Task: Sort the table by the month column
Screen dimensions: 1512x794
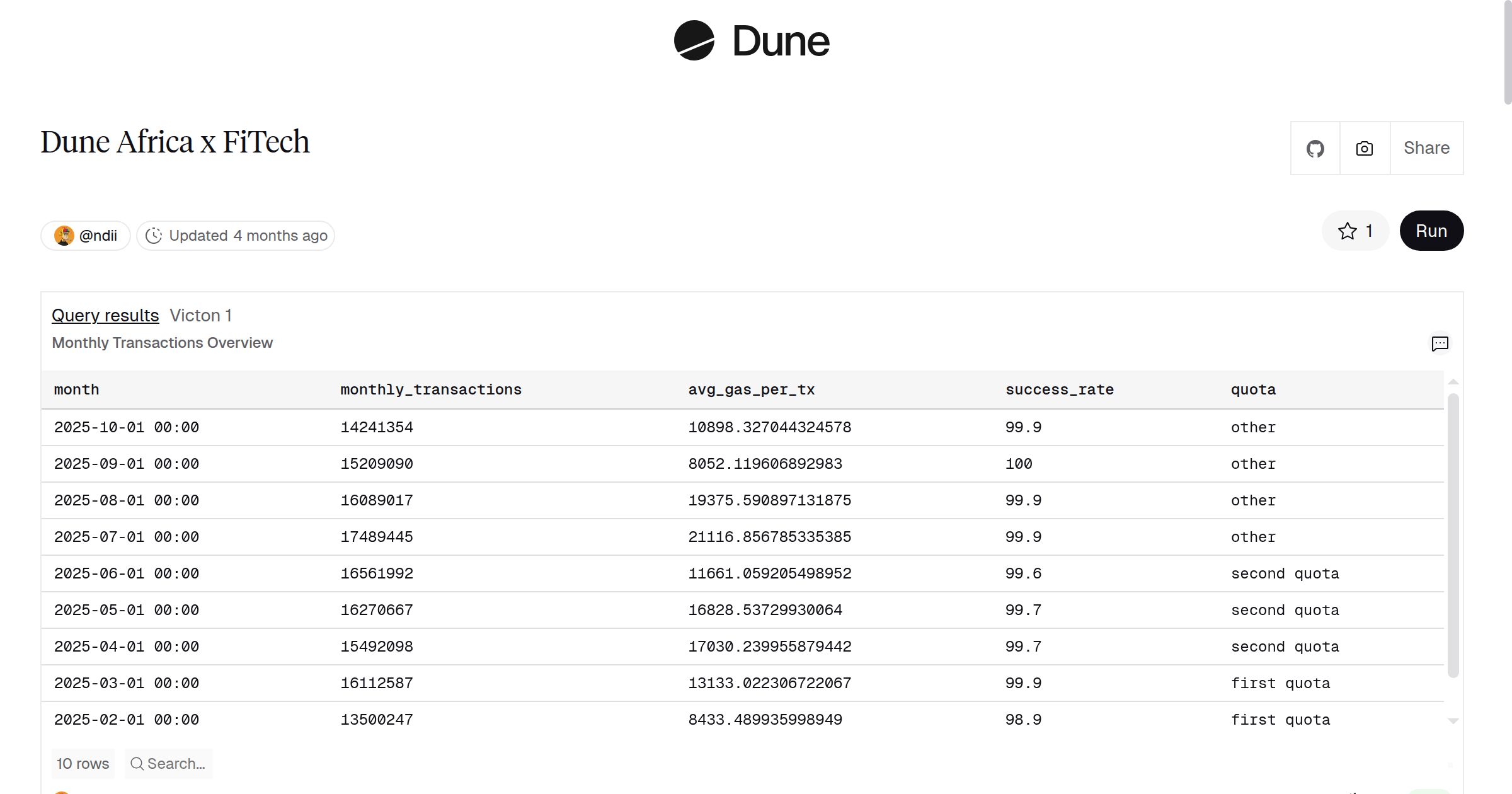Action: click(77, 389)
